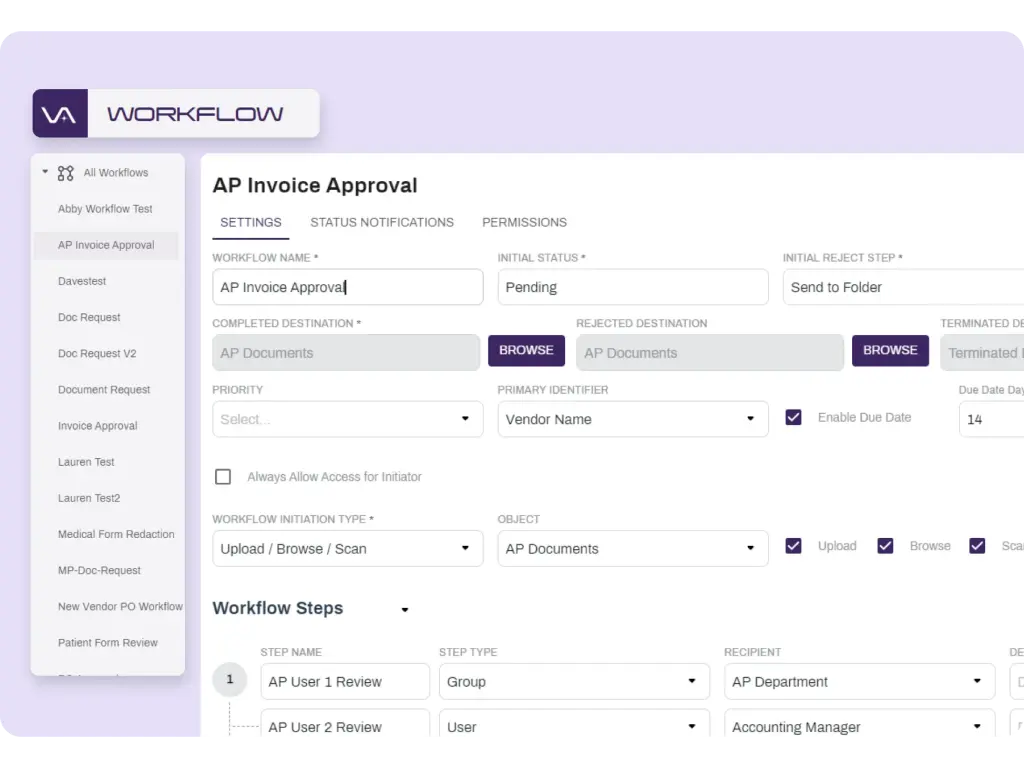
Task: Uncheck the Upload checkbox
Action: (x=793, y=546)
